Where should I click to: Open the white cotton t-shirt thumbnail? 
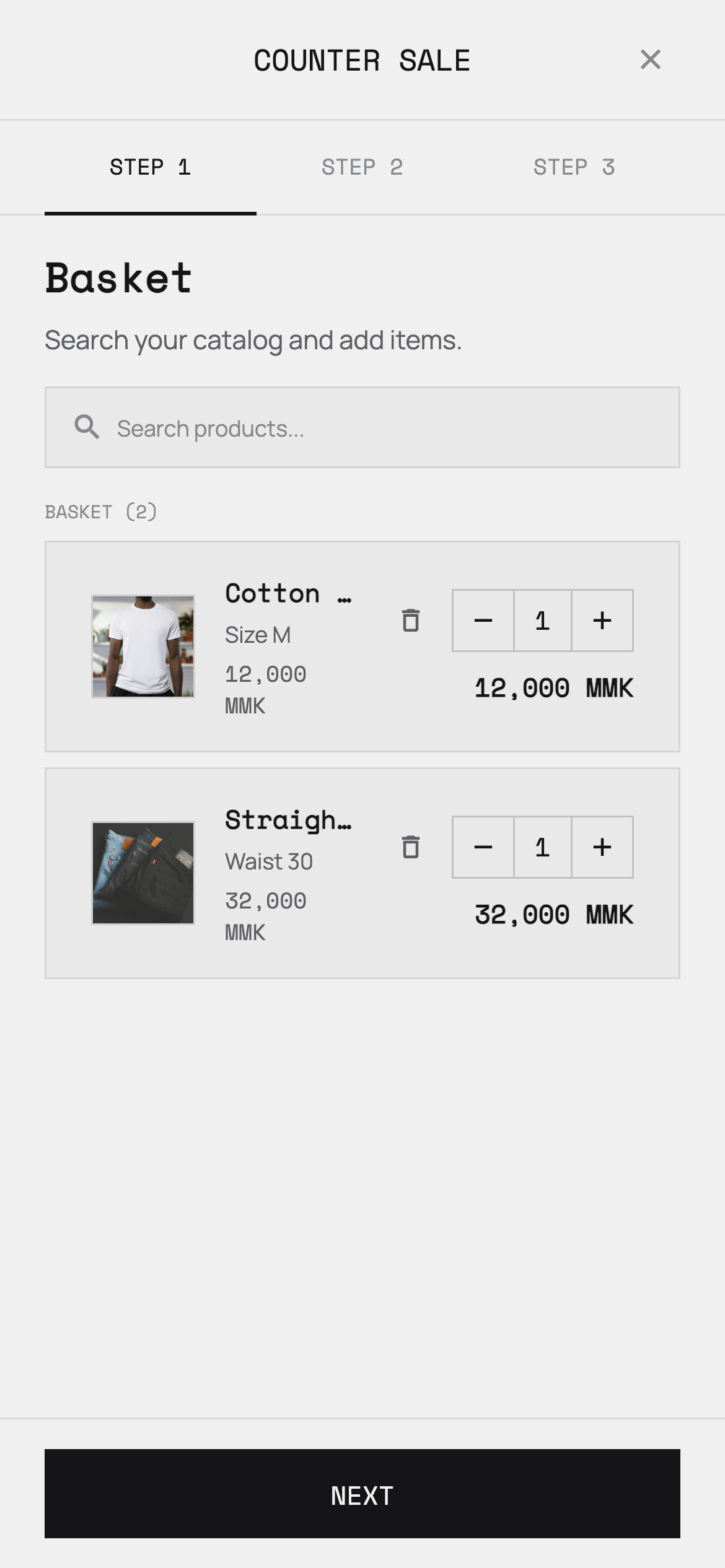click(143, 647)
